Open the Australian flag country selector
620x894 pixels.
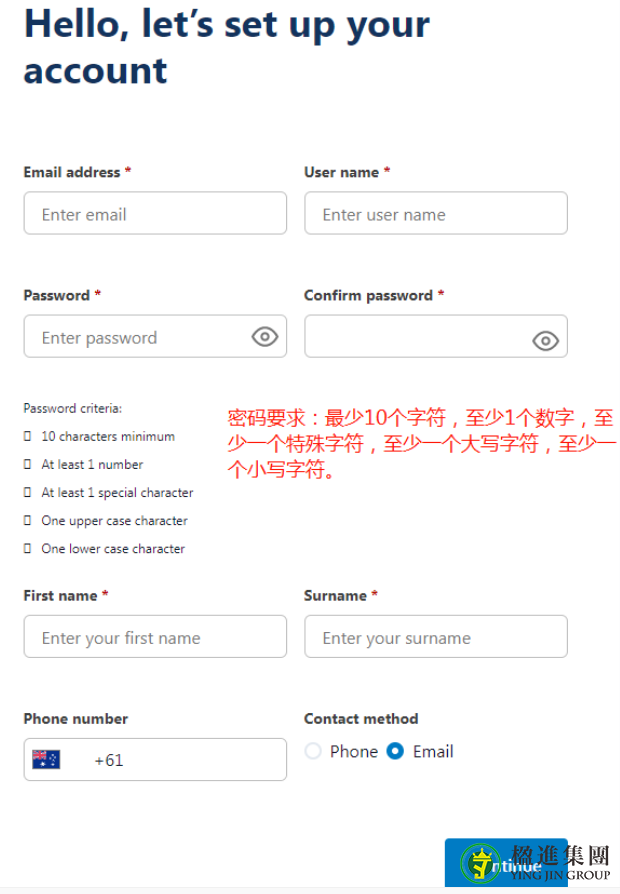coord(46,759)
